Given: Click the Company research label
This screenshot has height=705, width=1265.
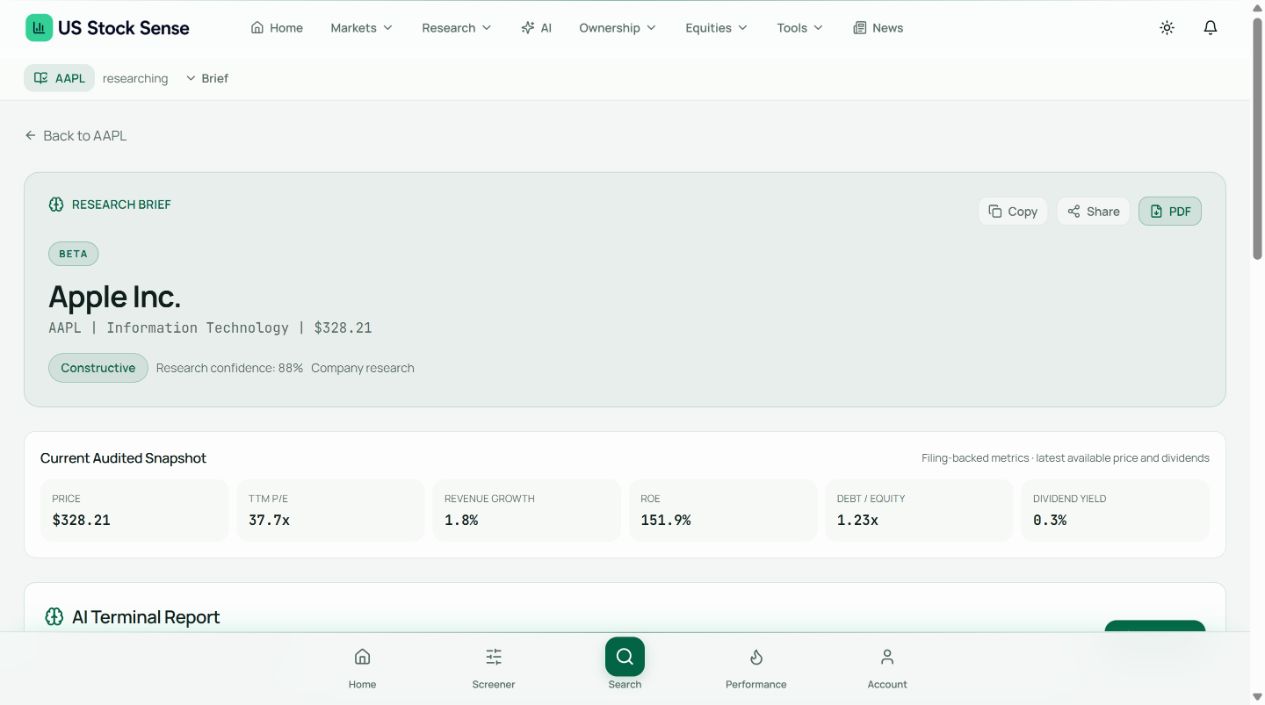Looking at the screenshot, I should click(362, 368).
